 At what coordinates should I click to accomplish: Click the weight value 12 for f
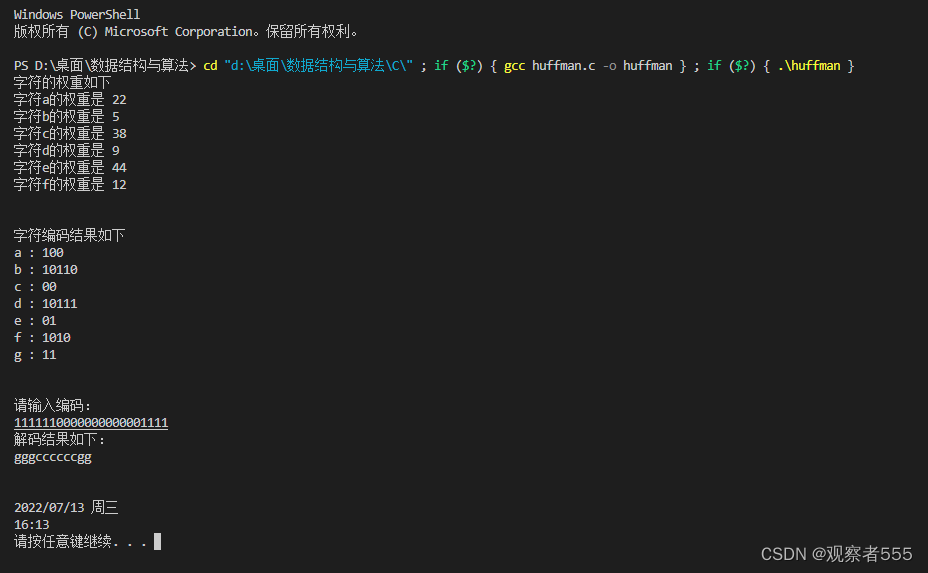[119, 185]
